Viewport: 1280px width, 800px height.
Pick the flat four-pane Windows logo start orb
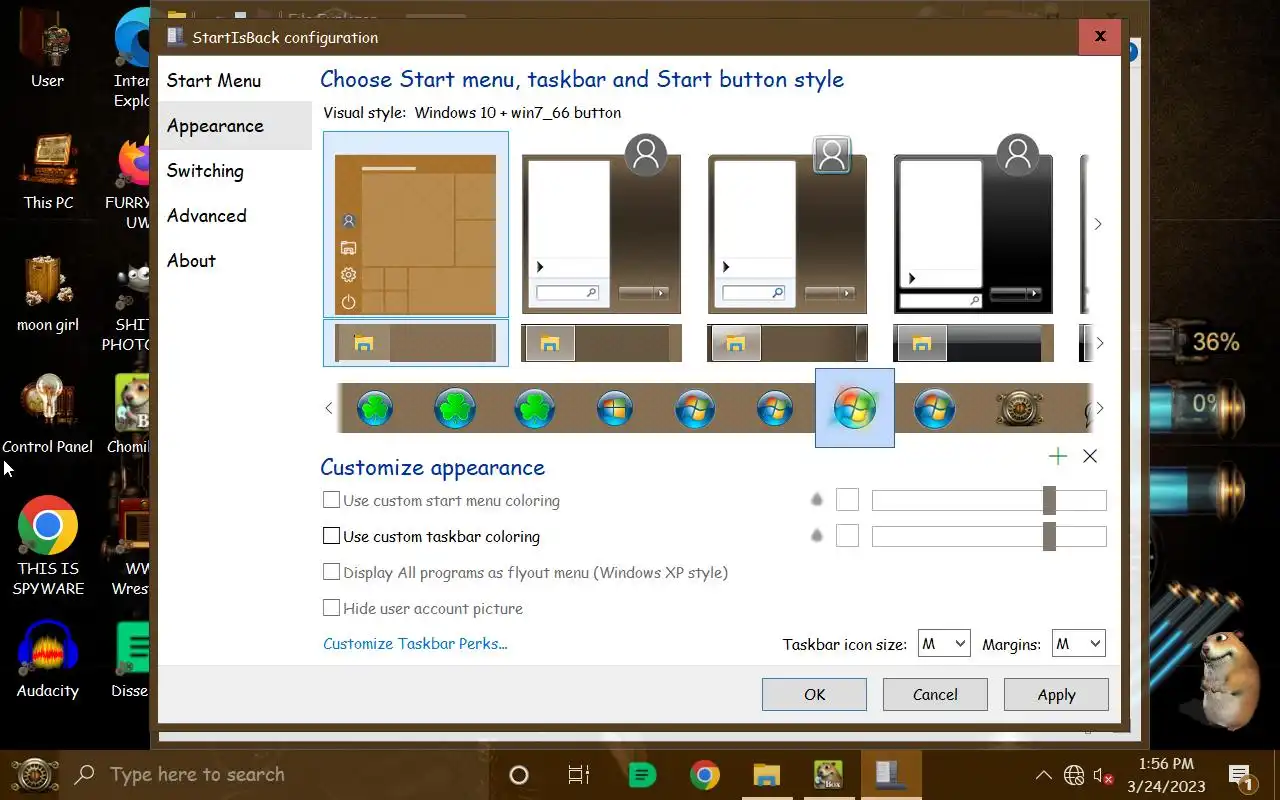[x=614, y=408]
